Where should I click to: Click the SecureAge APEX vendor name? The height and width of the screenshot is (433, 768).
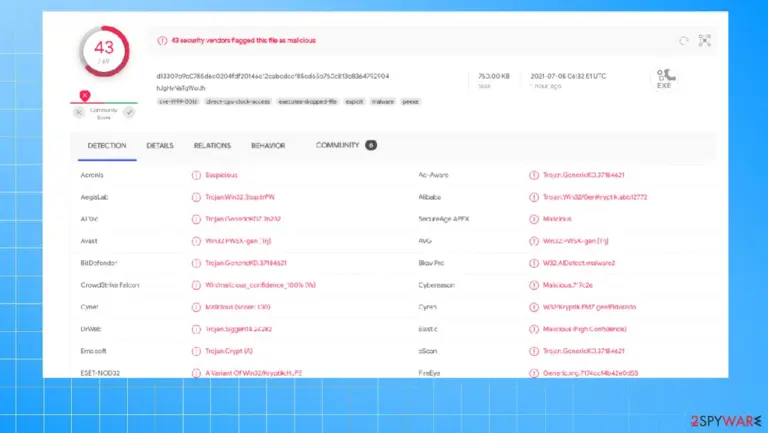coord(444,219)
